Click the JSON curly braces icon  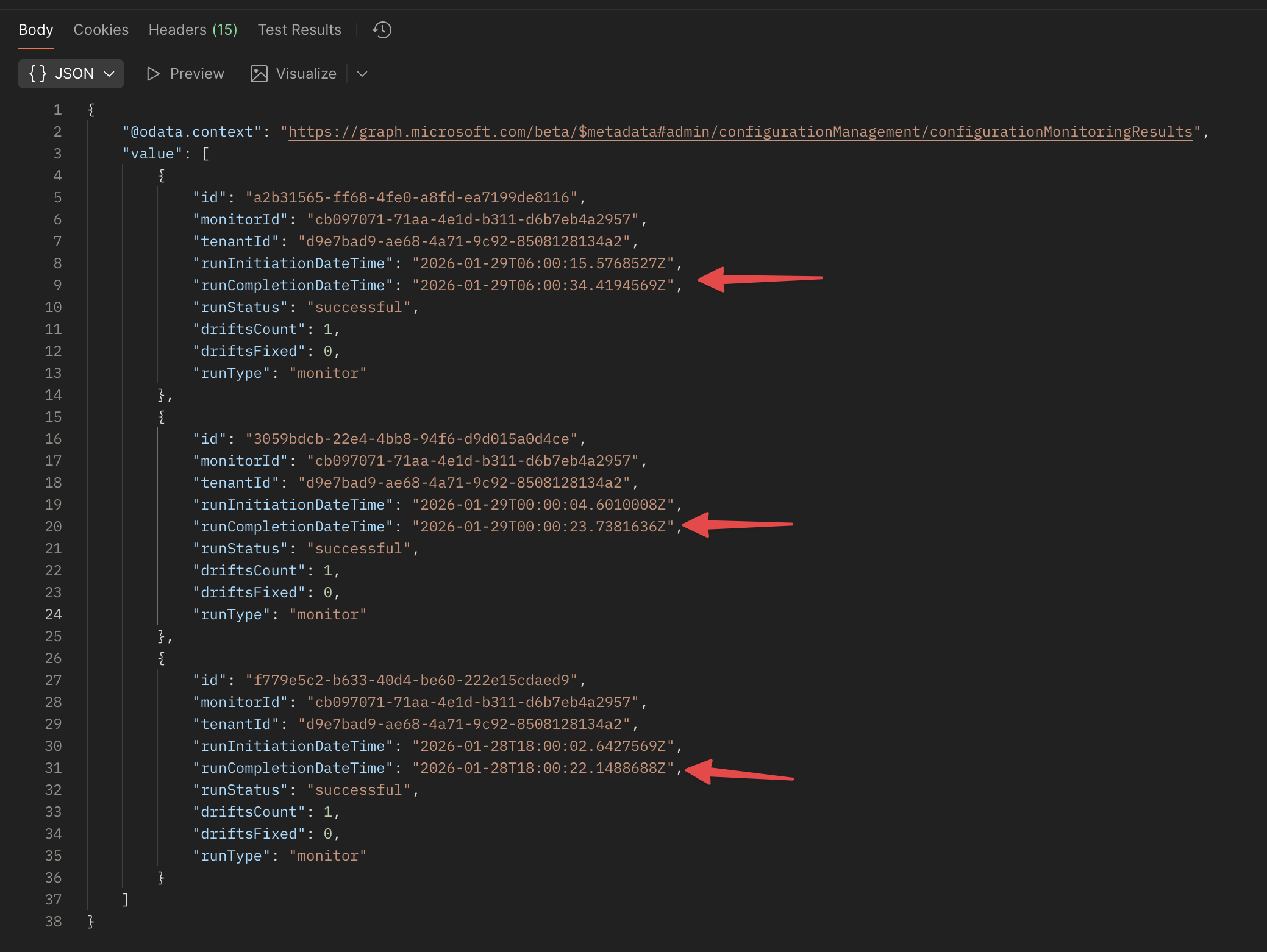[x=38, y=74]
